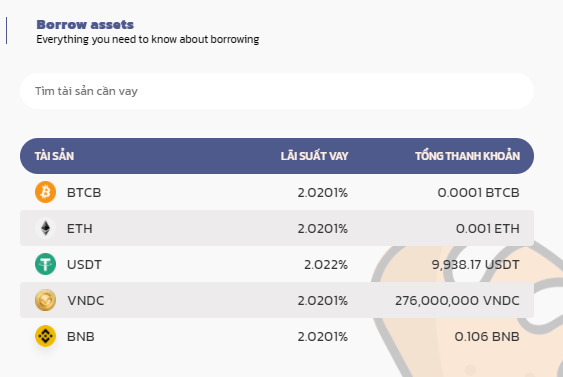This screenshot has width=563, height=377.
Task: Click the ETH diamond icon
Action: pyautogui.click(x=45, y=228)
